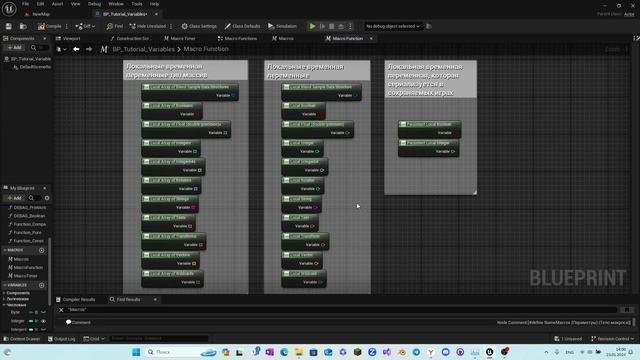Image resolution: width=640 pixels, height=360 pixels.
Task: Click the Browse to asset icon
Action: (x=23, y=26)
